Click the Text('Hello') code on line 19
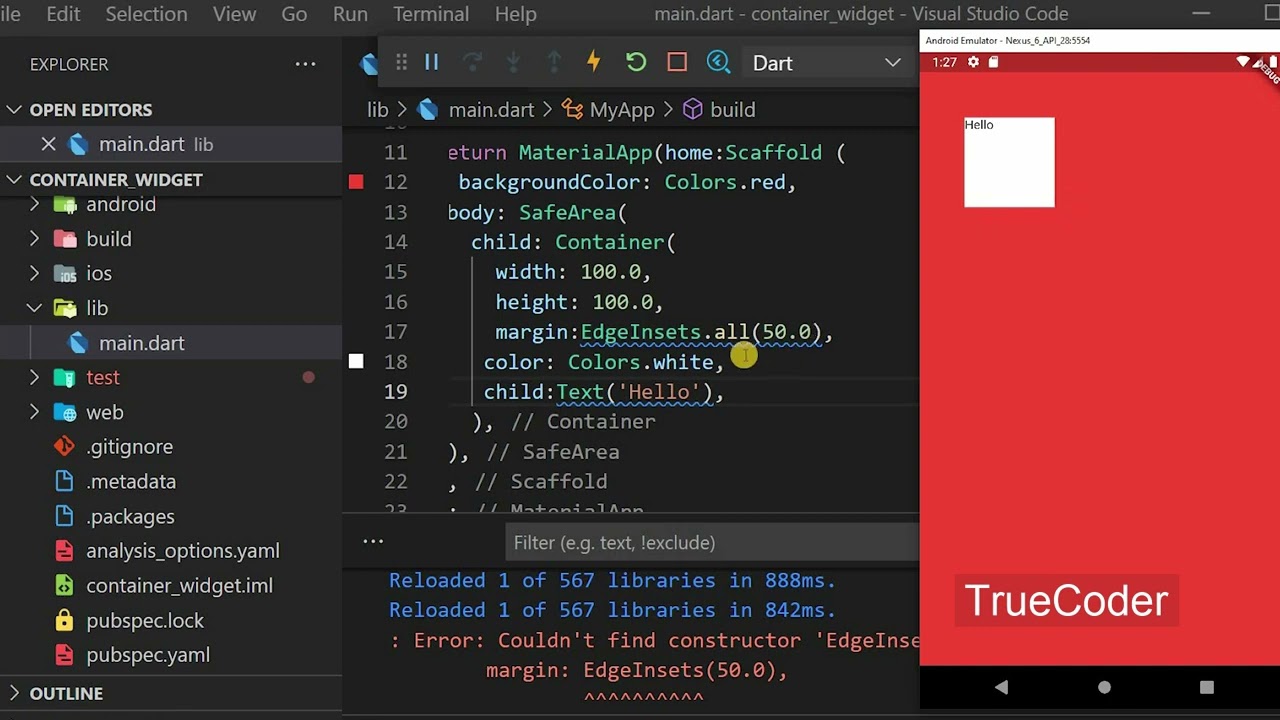1280x720 pixels. point(634,392)
